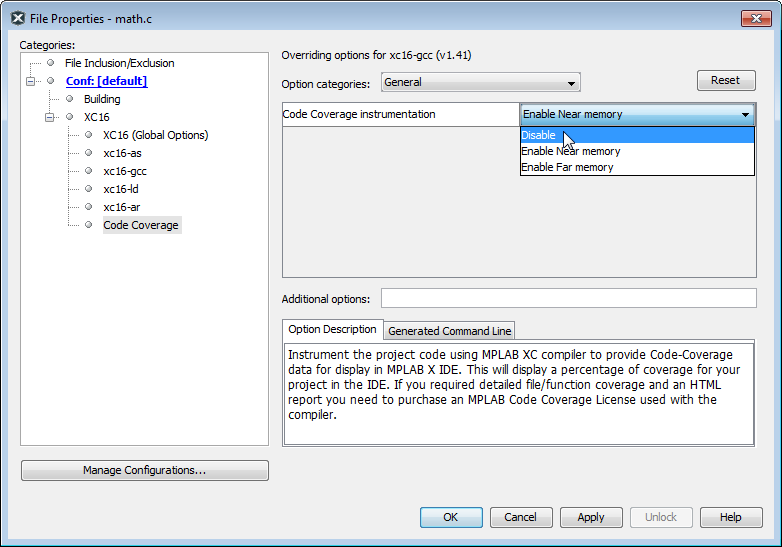Click the Reset button
The height and width of the screenshot is (547, 782).
[x=726, y=80]
